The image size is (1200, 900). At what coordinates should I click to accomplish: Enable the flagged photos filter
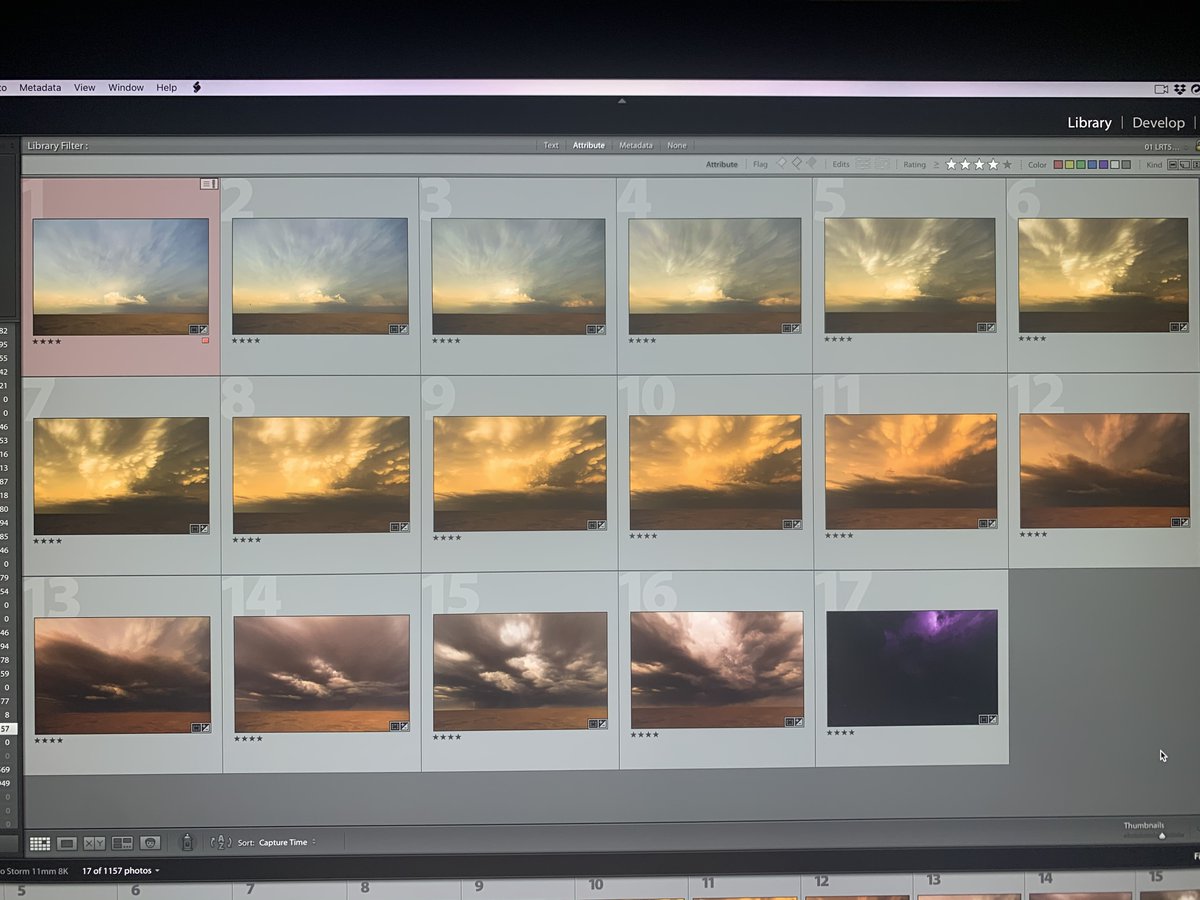781,164
